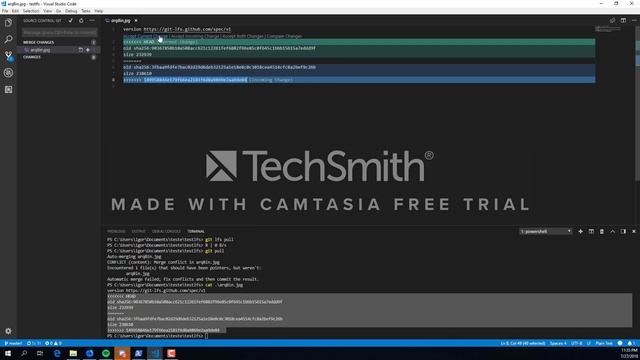640x360 pixels.
Task: Change language mode Plain Text
Action: point(604,343)
